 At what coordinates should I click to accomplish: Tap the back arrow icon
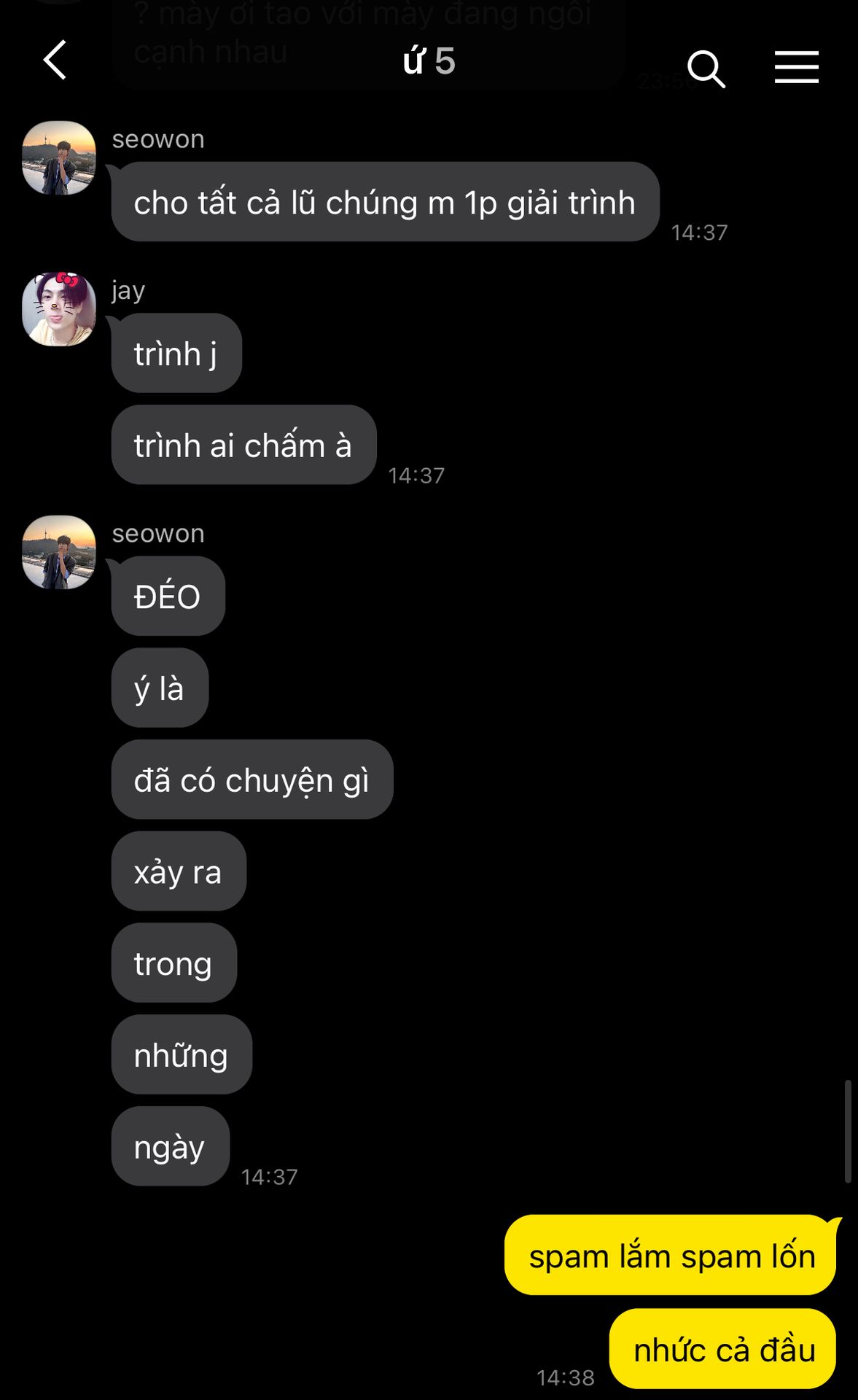coord(55,60)
